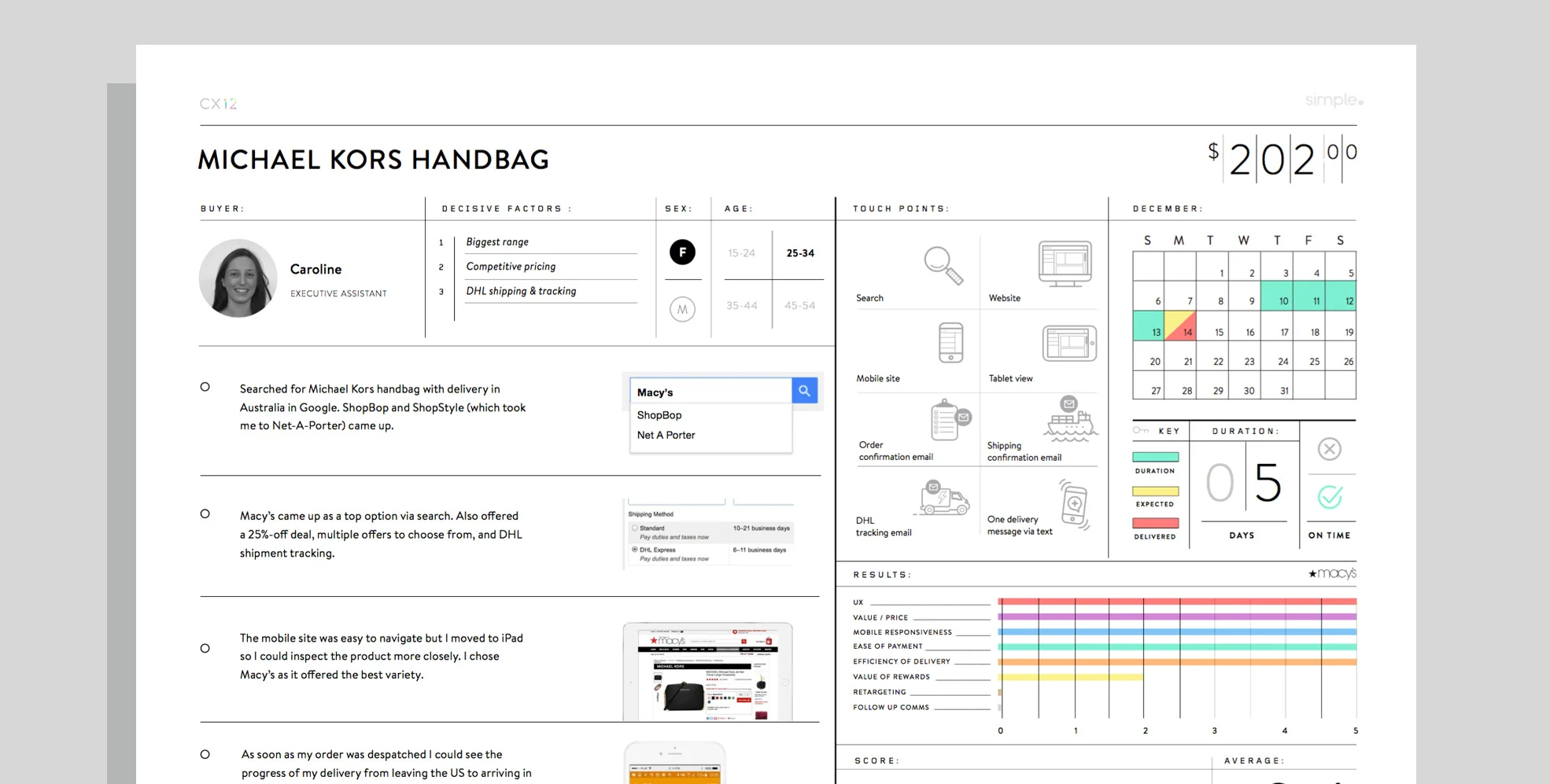Click the blue search button beside Macy's

(804, 391)
